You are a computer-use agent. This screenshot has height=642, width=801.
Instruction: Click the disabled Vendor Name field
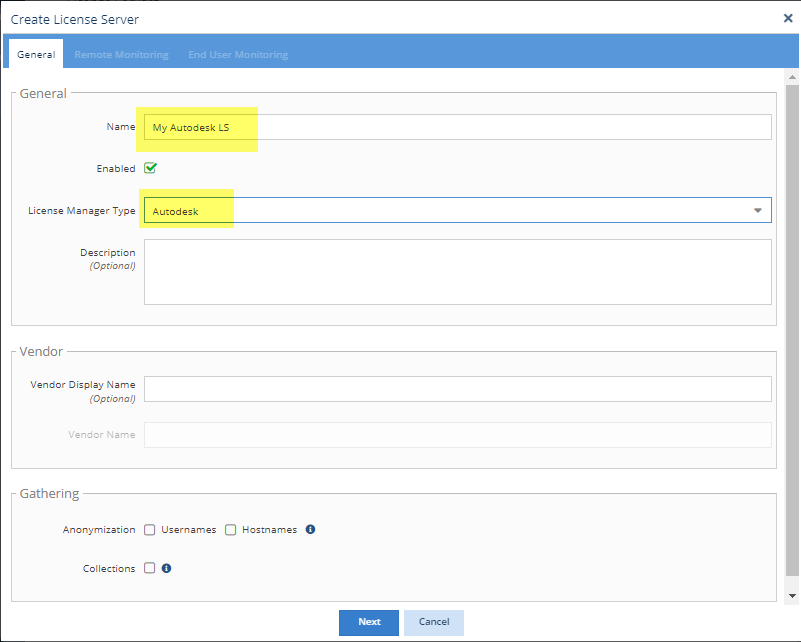click(x=457, y=435)
